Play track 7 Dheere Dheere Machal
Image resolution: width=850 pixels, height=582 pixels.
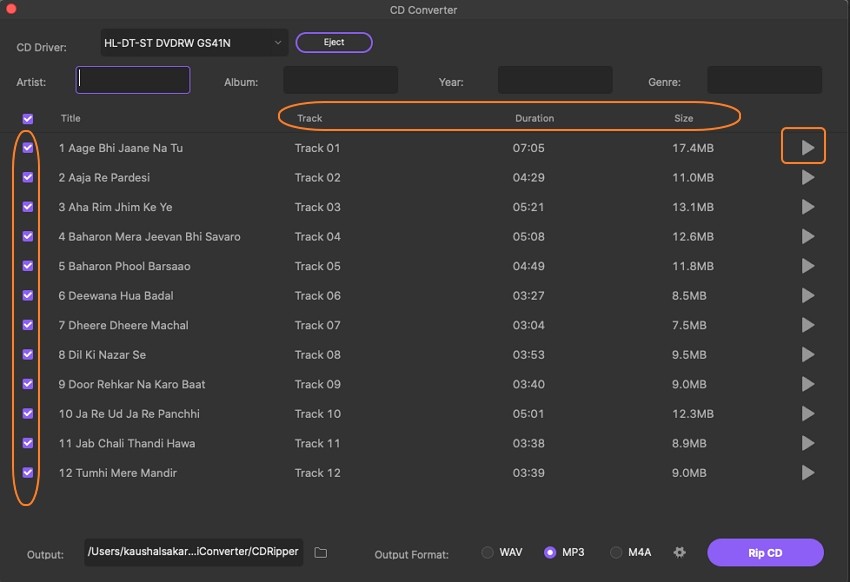tap(808, 325)
